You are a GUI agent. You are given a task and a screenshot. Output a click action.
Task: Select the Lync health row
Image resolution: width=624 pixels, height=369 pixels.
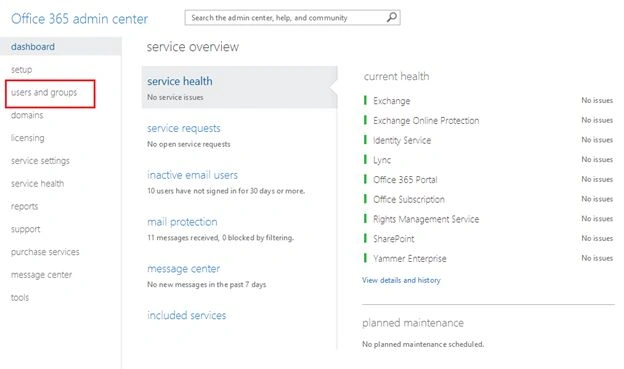point(488,160)
